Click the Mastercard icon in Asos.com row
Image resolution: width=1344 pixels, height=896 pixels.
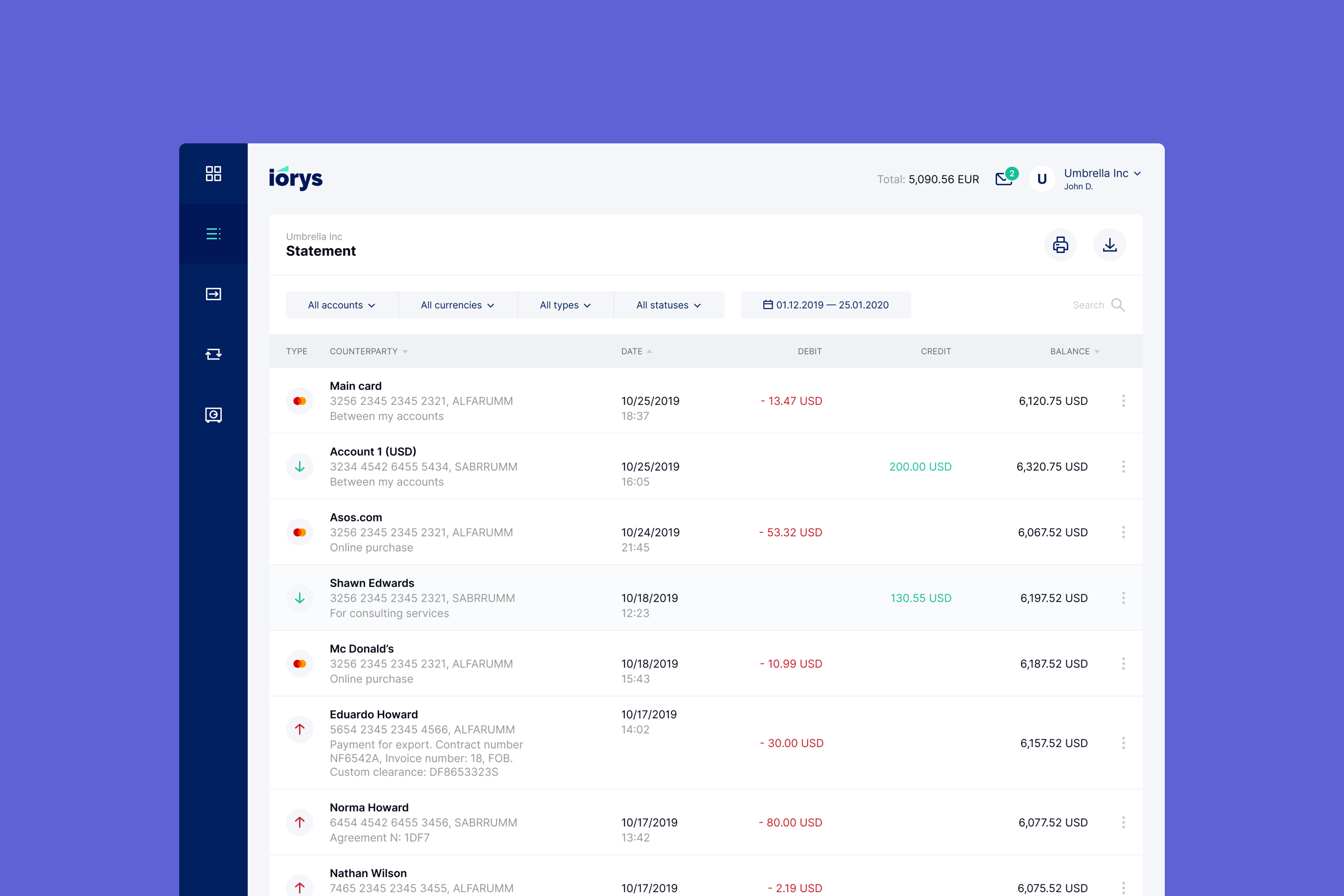pos(300,532)
